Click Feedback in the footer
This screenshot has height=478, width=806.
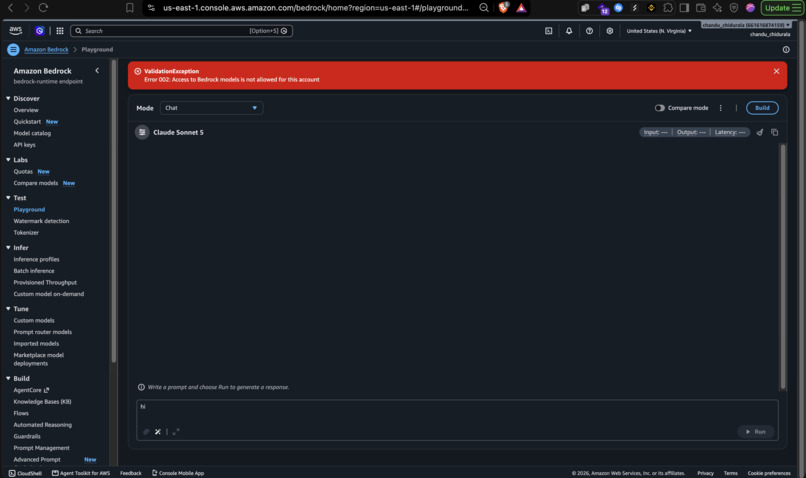[131, 473]
